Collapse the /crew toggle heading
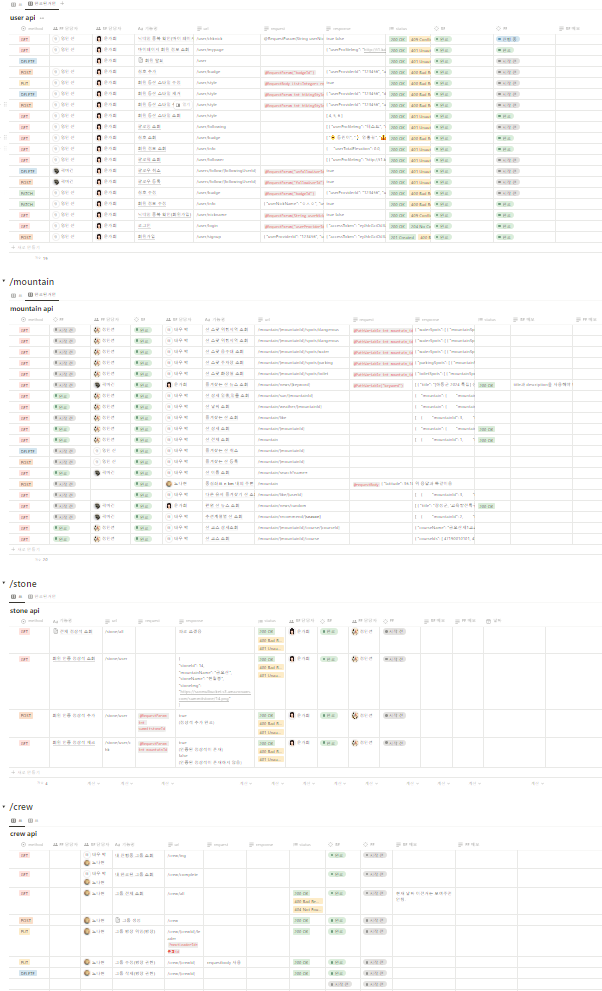 click(x=4, y=806)
